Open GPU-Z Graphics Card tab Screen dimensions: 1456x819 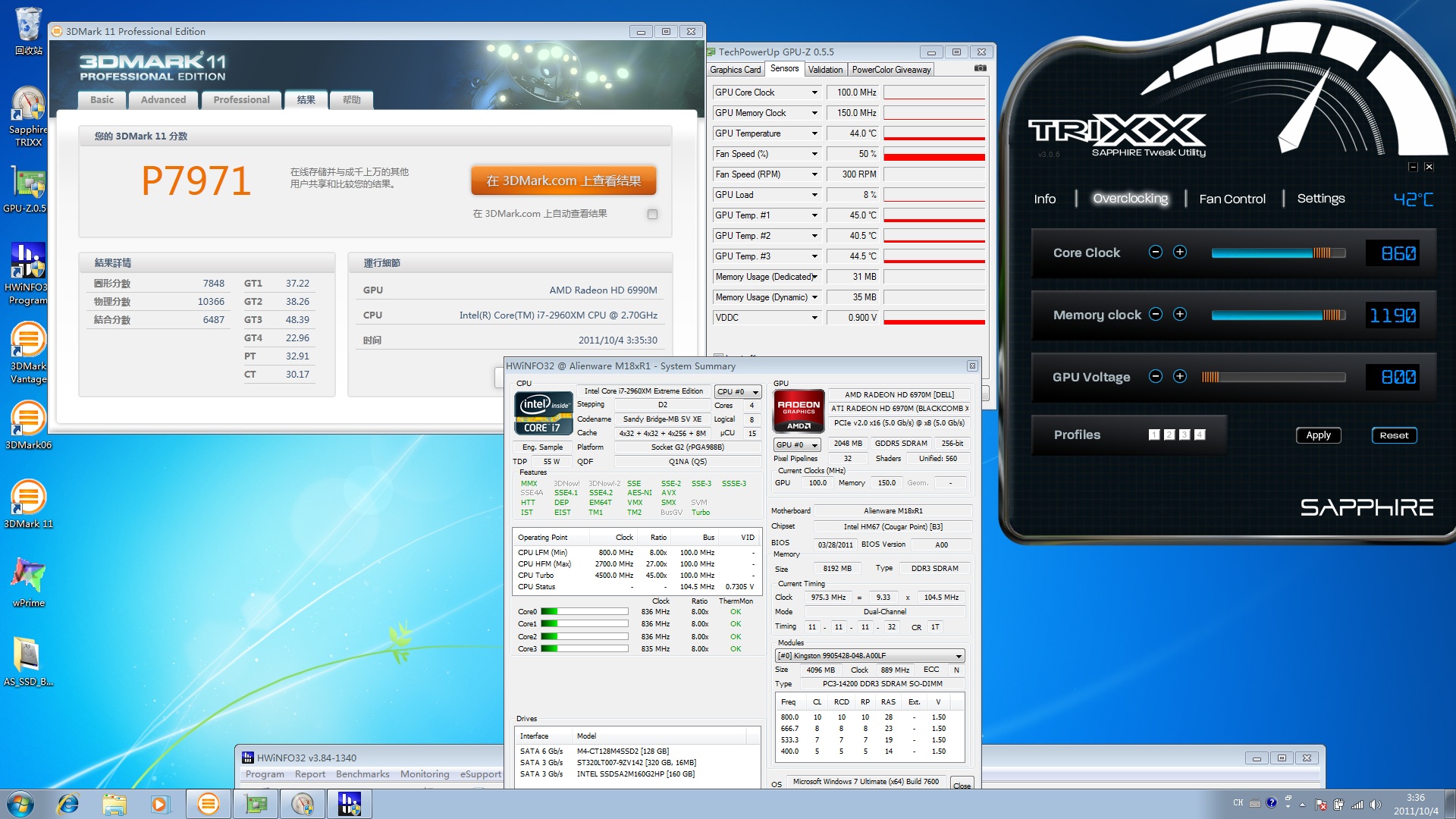[735, 70]
